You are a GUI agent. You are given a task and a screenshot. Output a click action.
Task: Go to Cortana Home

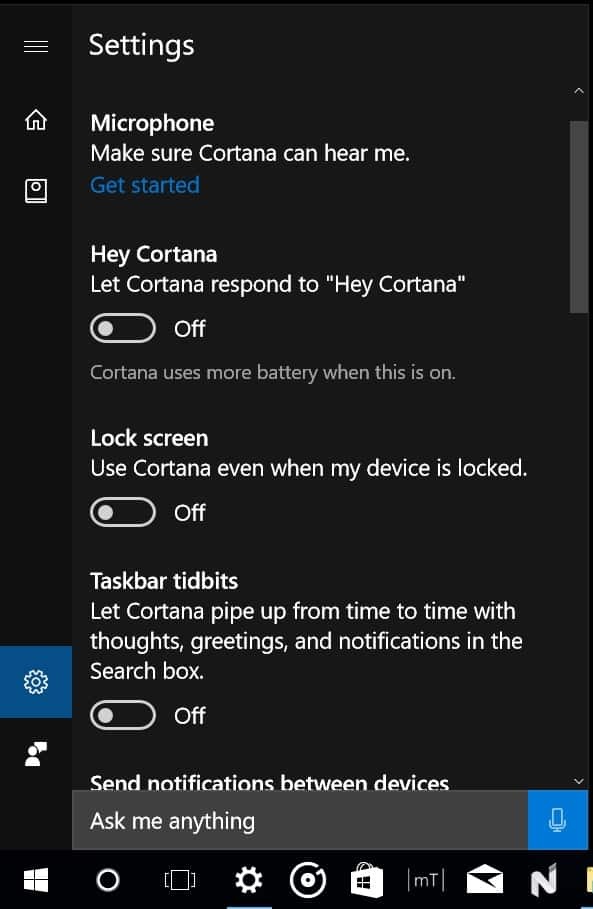point(36,120)
